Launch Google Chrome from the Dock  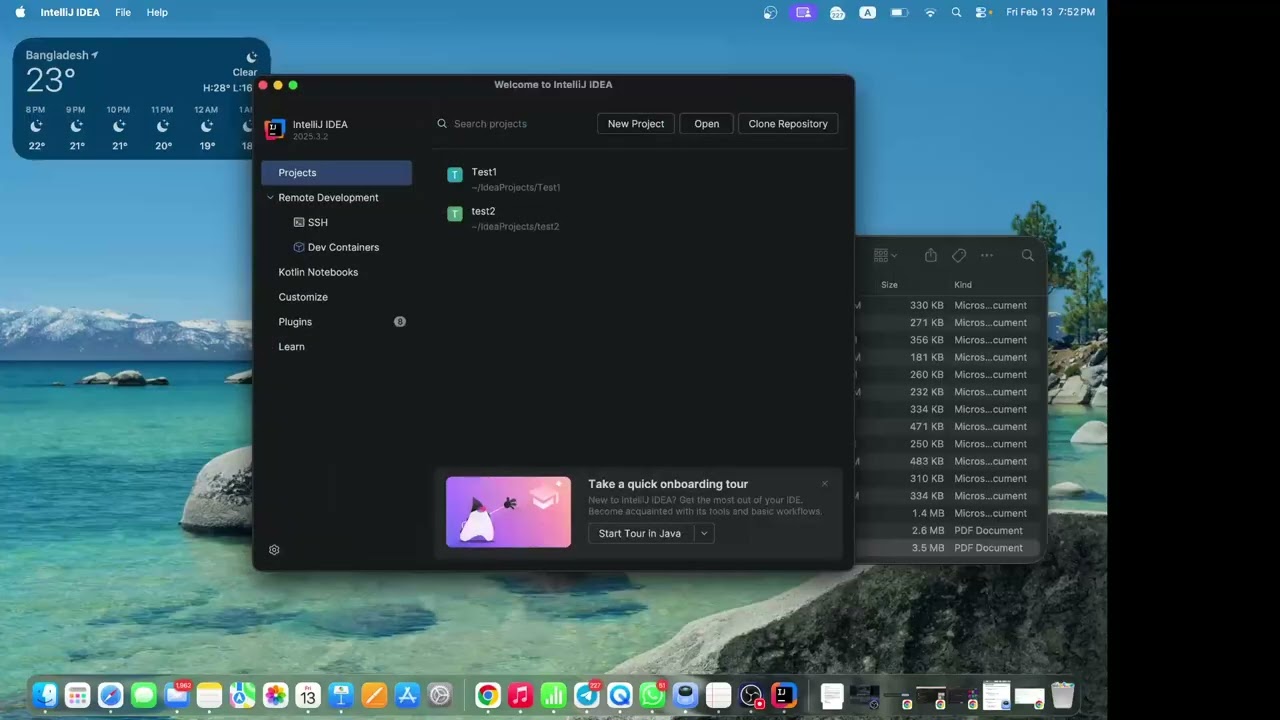point(488,695)
